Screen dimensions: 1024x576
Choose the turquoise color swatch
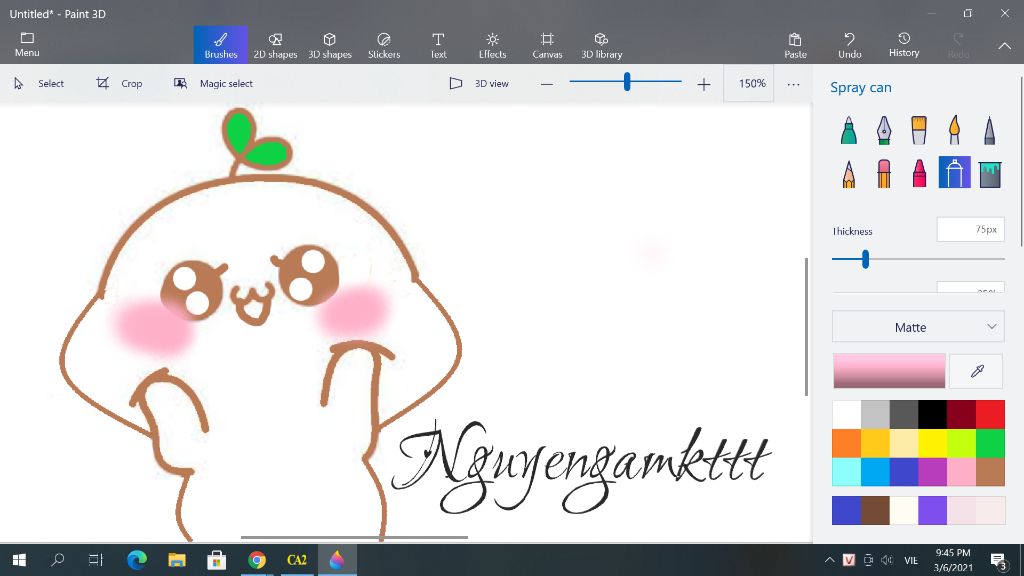point(846,472)
